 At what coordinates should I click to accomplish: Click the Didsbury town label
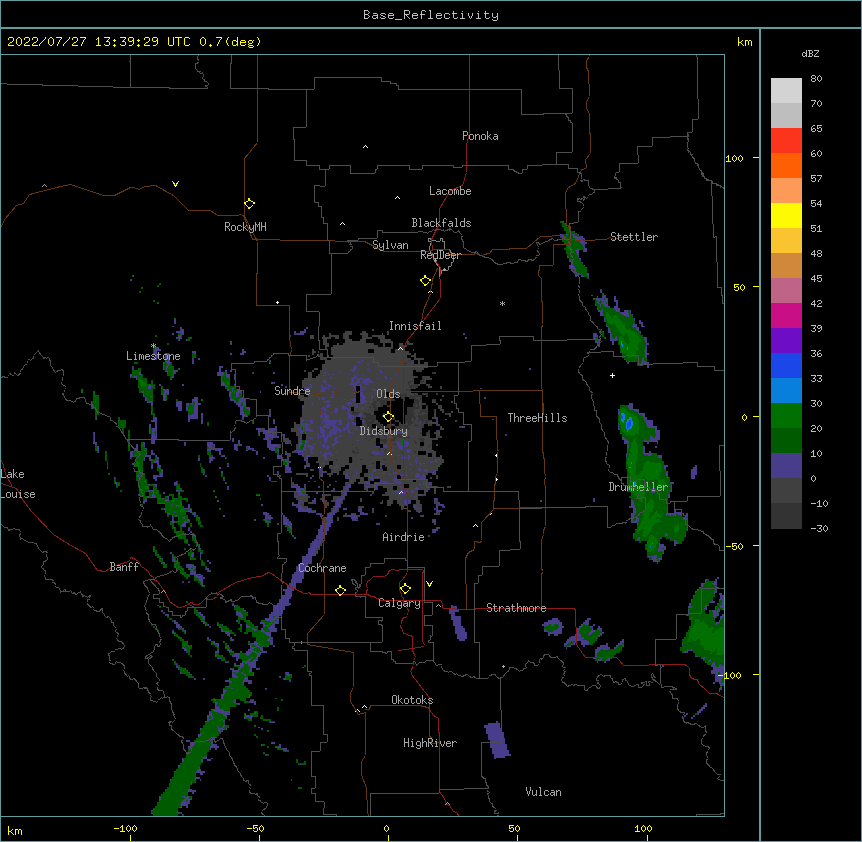384,431
